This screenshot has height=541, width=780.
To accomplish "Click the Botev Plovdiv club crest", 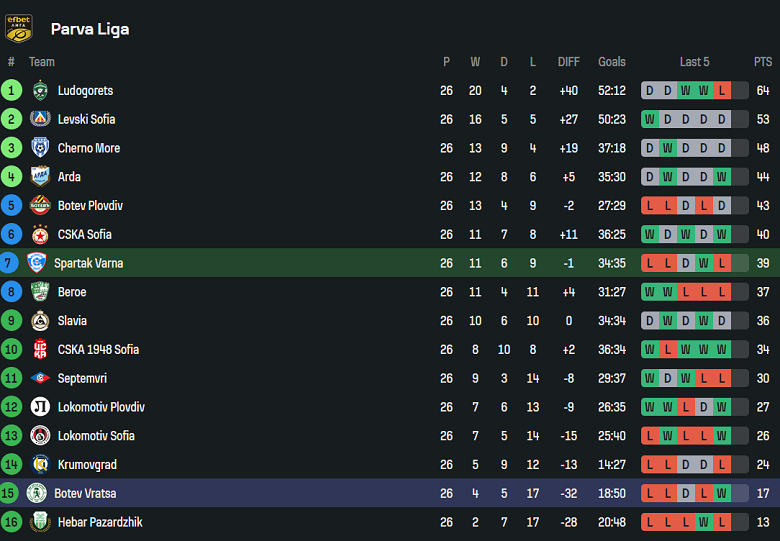I will pos(40,205).
